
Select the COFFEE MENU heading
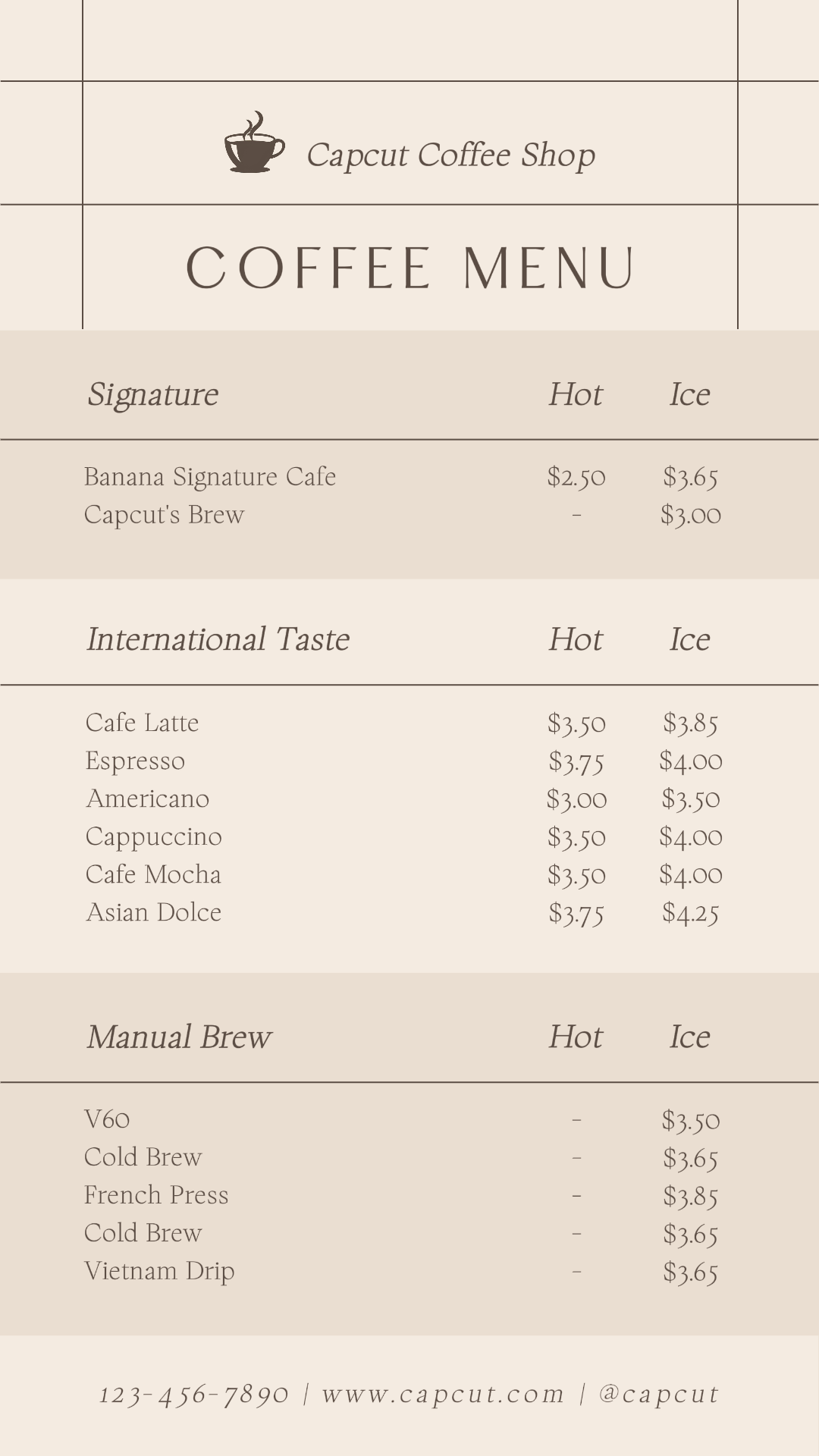(x=410, y=268)
